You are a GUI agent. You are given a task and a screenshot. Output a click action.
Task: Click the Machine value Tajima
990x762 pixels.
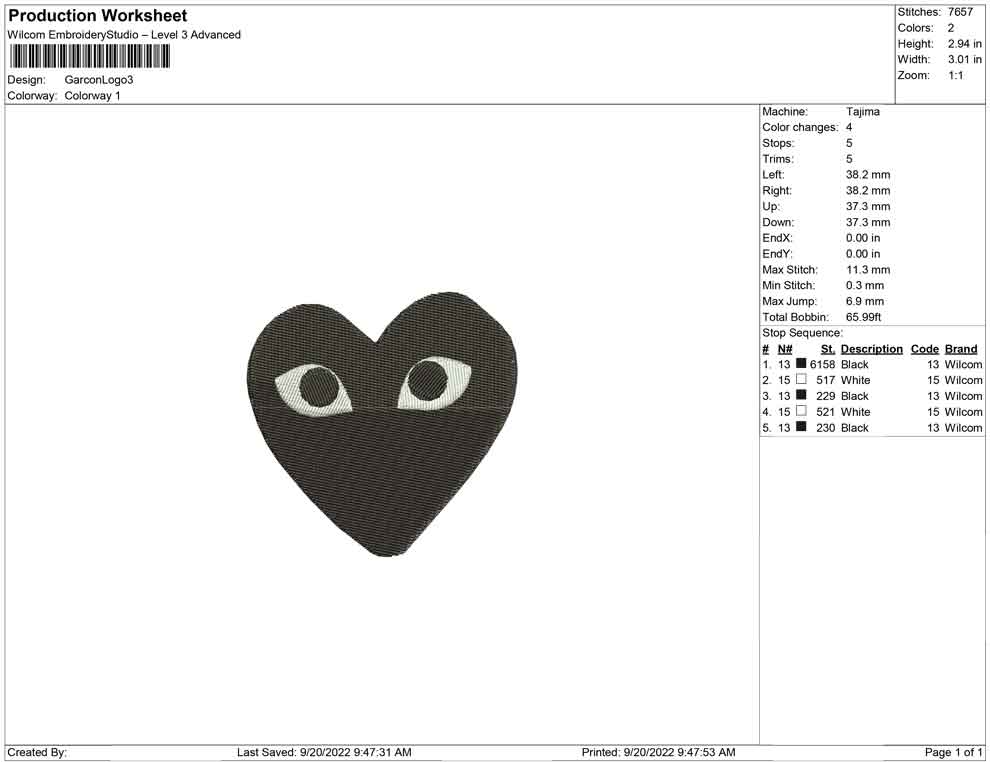click(x=862, y=112)
